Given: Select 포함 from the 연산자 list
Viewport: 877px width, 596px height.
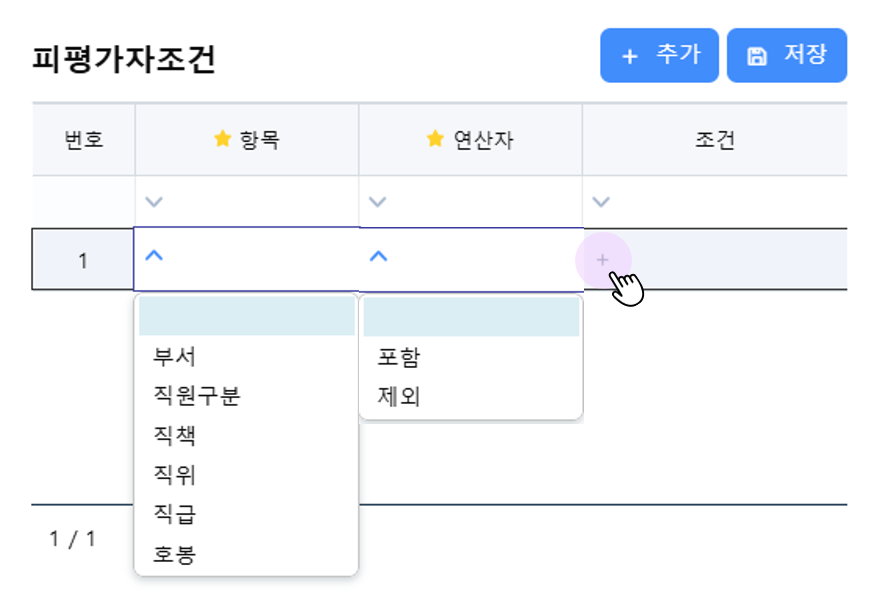Looking at the screenshot, I should 398,357.
